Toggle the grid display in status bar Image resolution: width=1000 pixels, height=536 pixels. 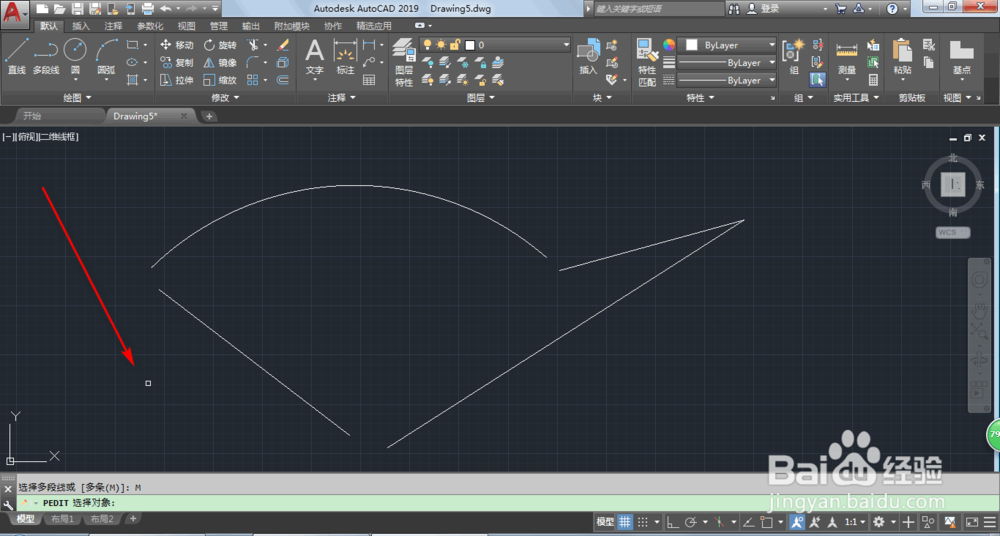click(x=625, y=521)
